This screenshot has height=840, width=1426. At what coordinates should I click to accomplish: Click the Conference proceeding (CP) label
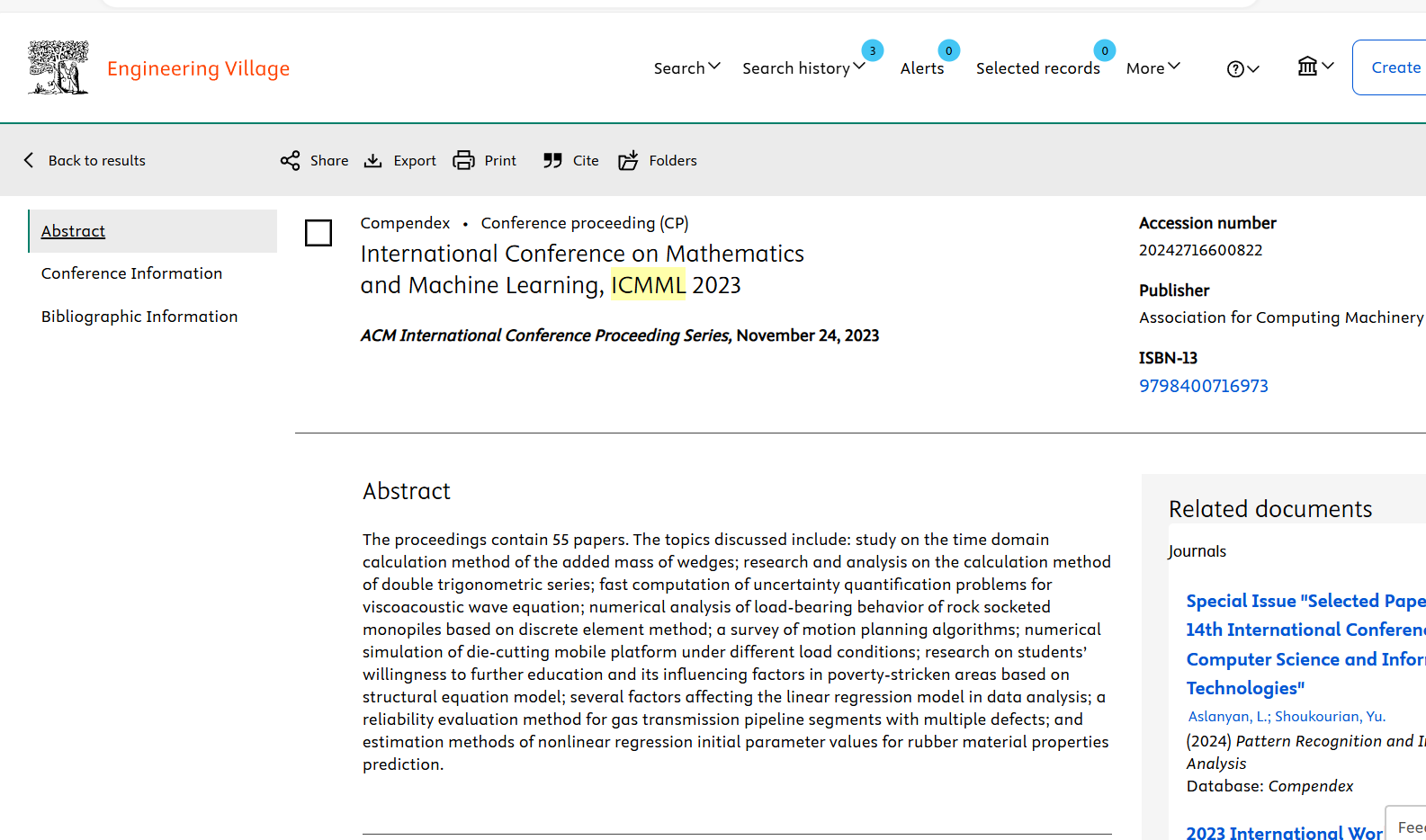point(585,223)
